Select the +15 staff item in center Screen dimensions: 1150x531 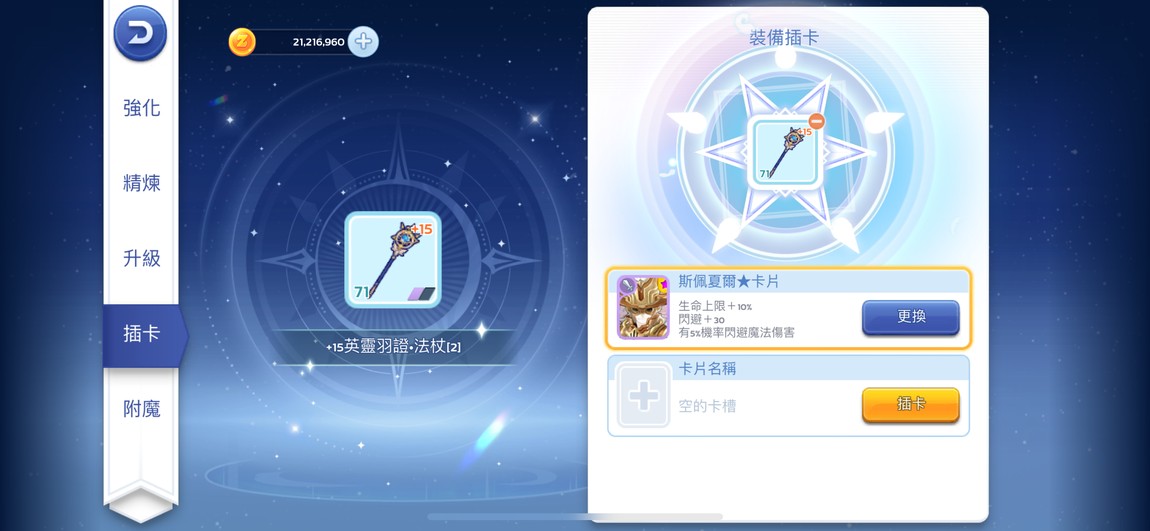393,260
